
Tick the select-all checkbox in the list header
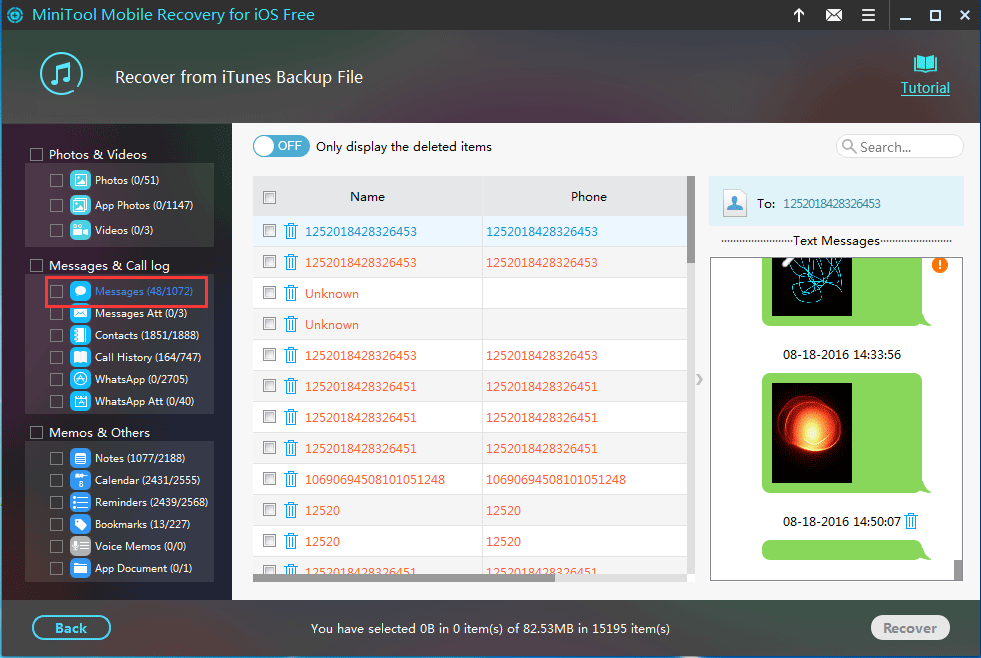(269, 197)
